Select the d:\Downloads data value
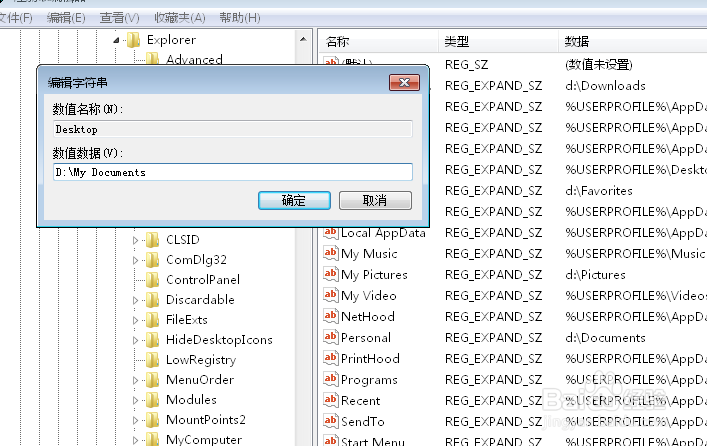Screen dimensions: 707x446 (x=605, y=86)
